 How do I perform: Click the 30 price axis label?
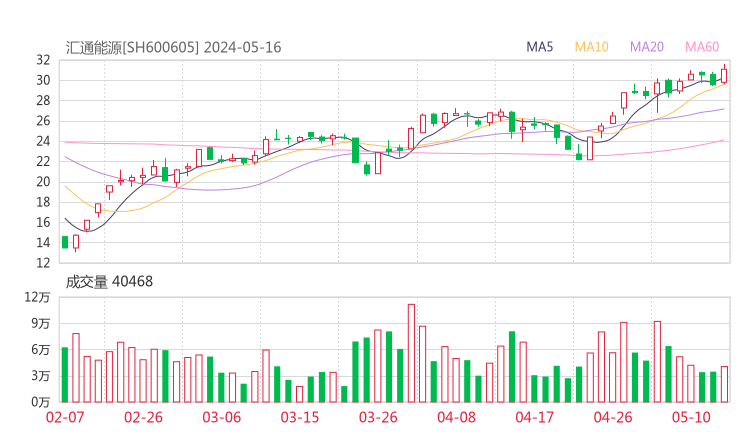click(43, 80)
